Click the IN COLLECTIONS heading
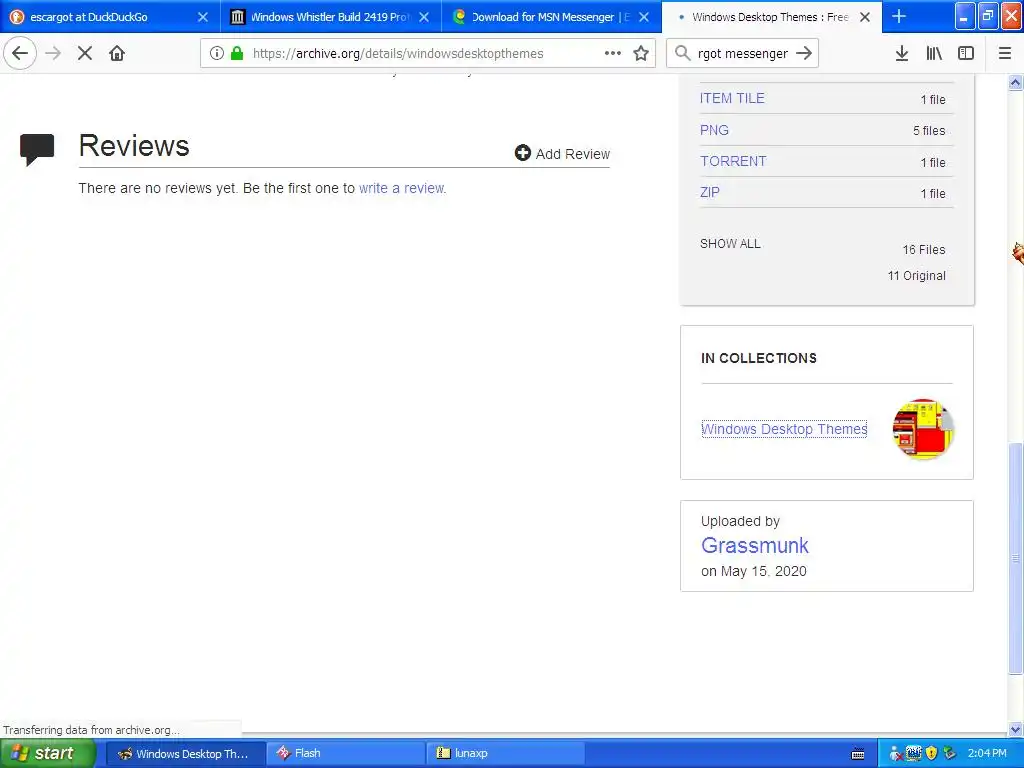Image resolution: width=1024 pixels, height=768 pixels. pyautogui.click(x=759, y=358)
